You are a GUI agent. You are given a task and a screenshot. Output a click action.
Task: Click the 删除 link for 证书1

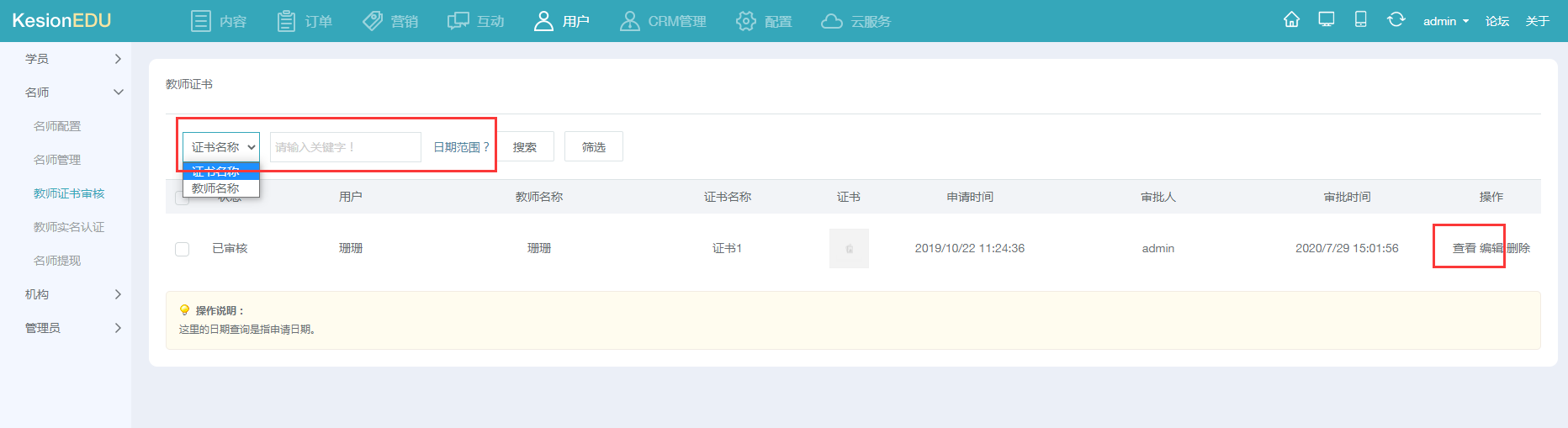[1518, 248]
